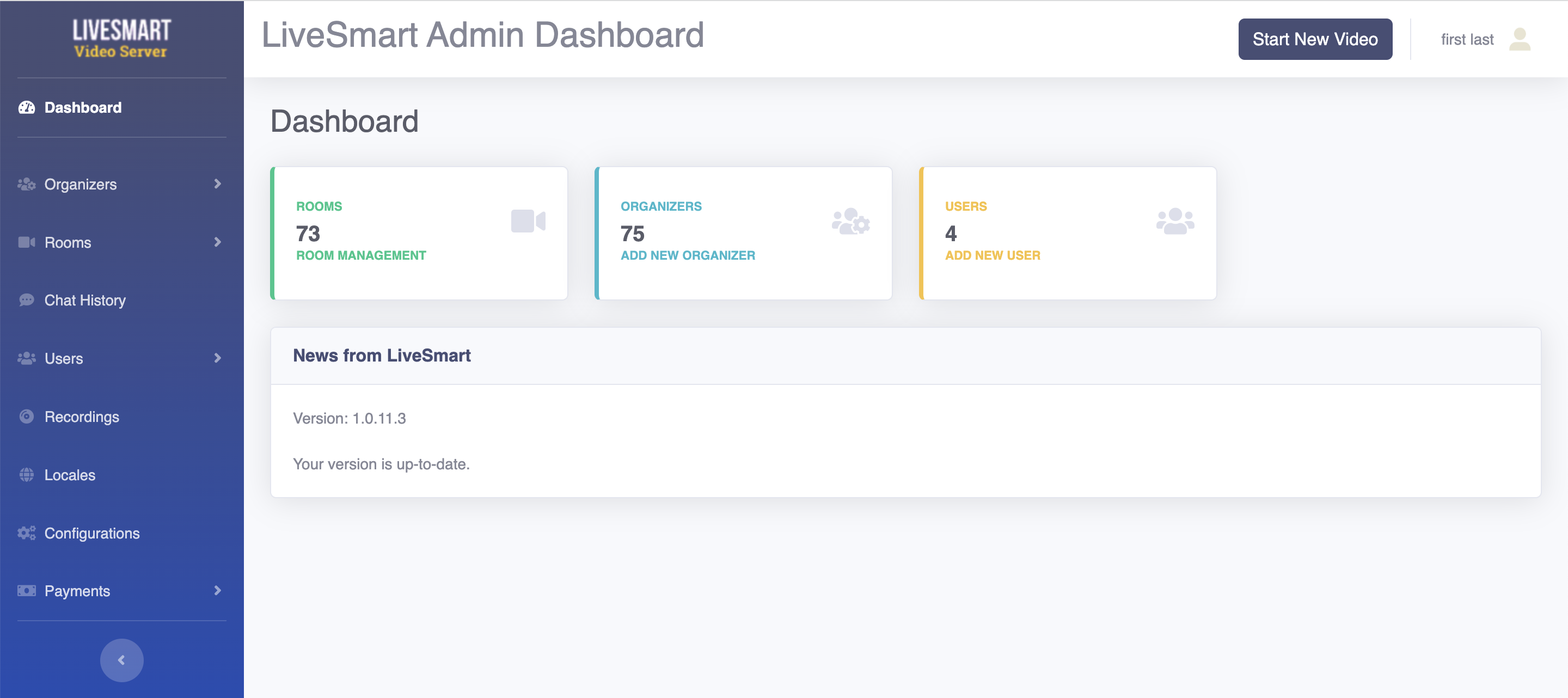
Task: Click the Rooms video camera sidebar icon
Action: (26, 242)
